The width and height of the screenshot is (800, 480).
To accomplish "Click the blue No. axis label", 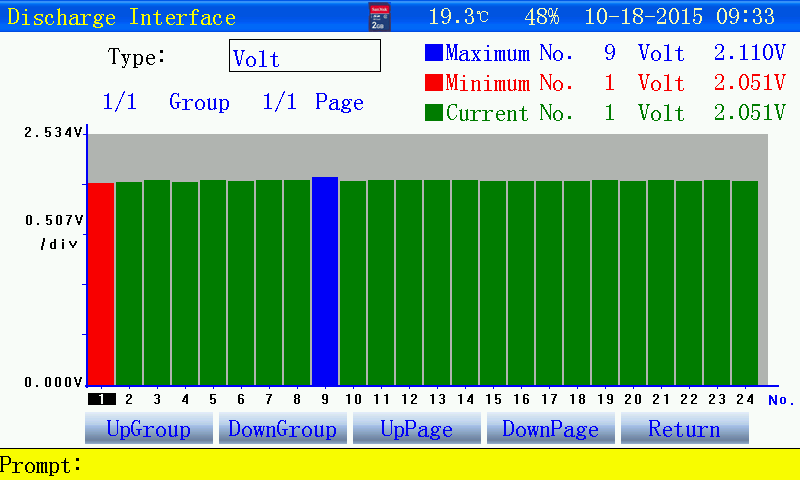I will [x=781, y=400].
